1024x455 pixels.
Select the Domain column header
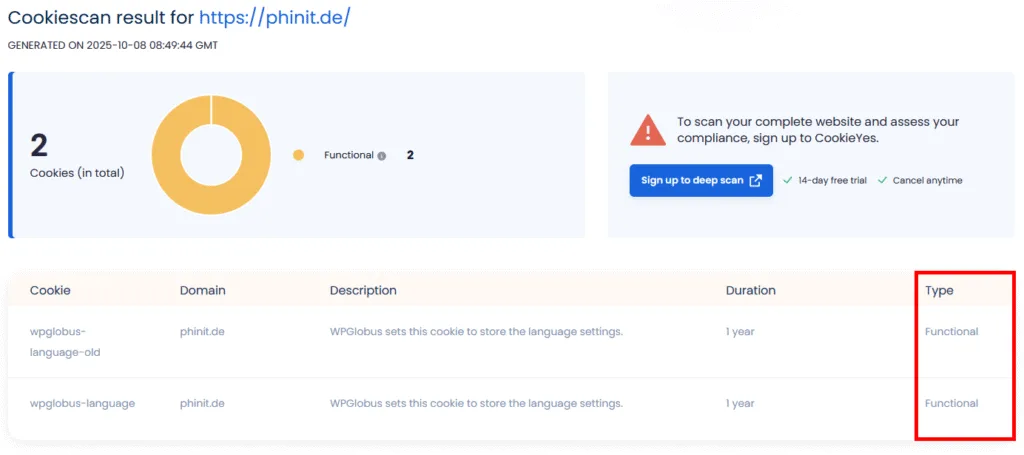(202, 290)
